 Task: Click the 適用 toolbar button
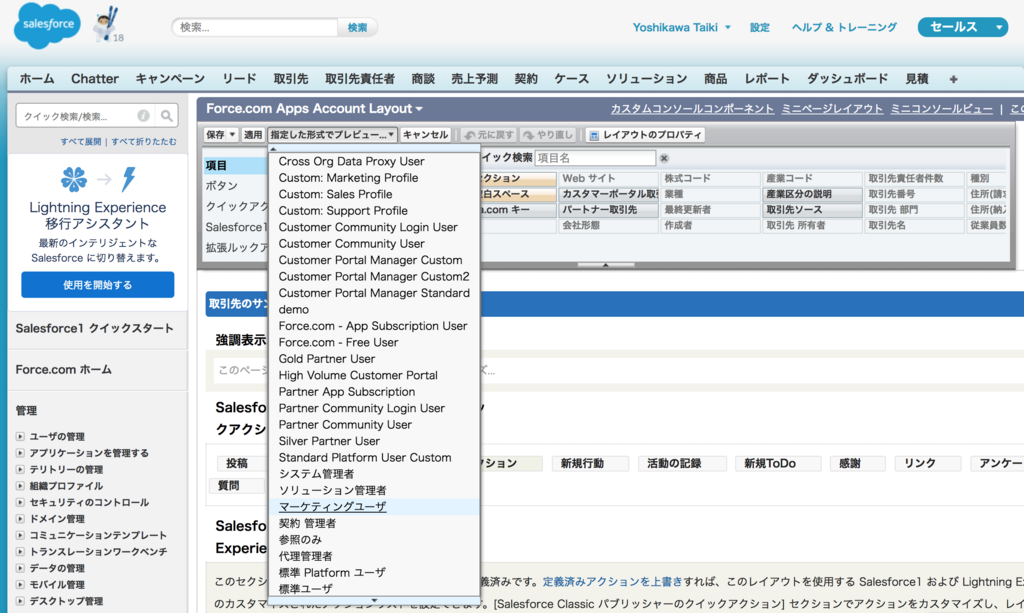coord(253,135)
